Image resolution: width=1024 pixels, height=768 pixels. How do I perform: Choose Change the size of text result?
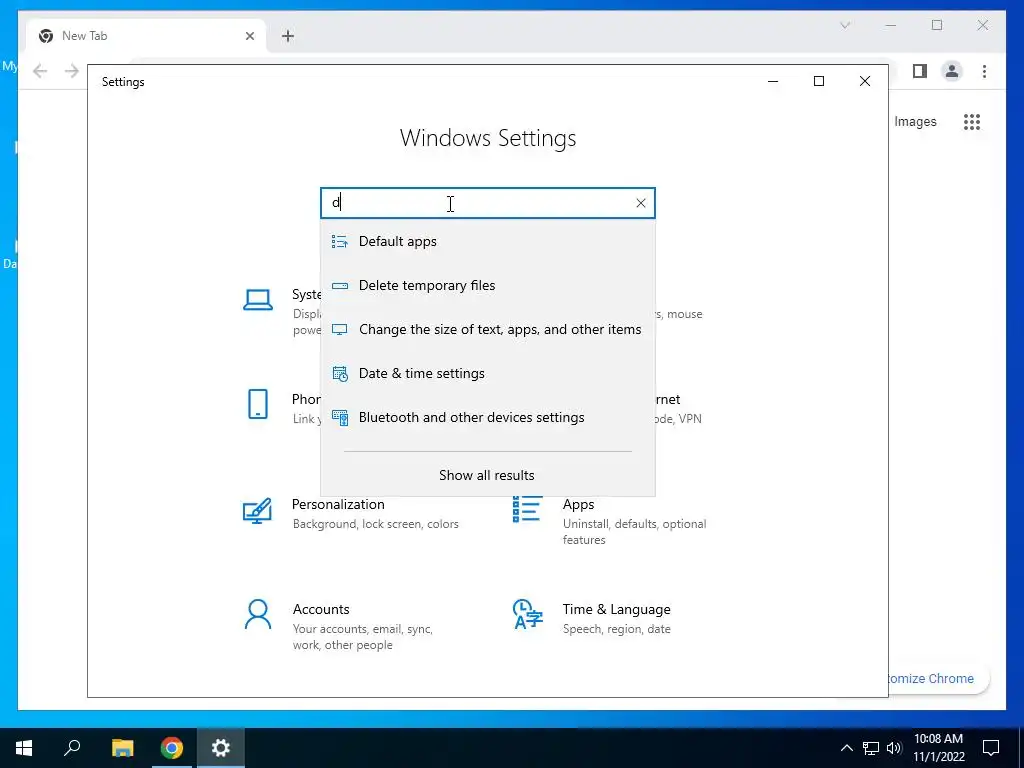487,329
